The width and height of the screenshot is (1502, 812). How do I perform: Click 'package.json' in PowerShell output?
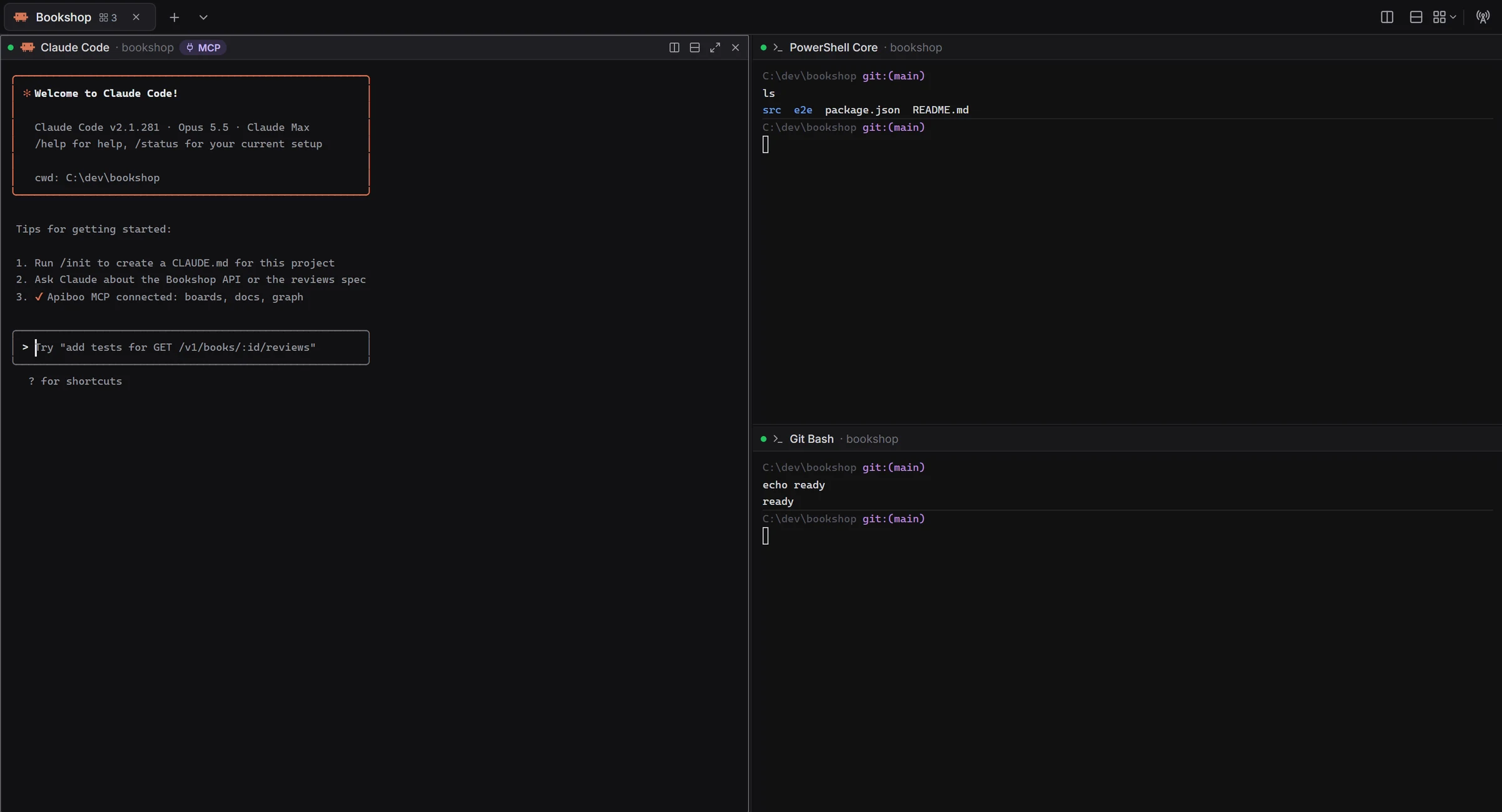[x=862, y=110]
